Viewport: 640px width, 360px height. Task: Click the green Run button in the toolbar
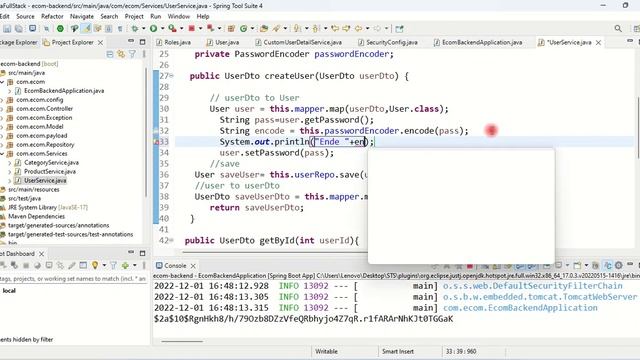click(153, 29)
